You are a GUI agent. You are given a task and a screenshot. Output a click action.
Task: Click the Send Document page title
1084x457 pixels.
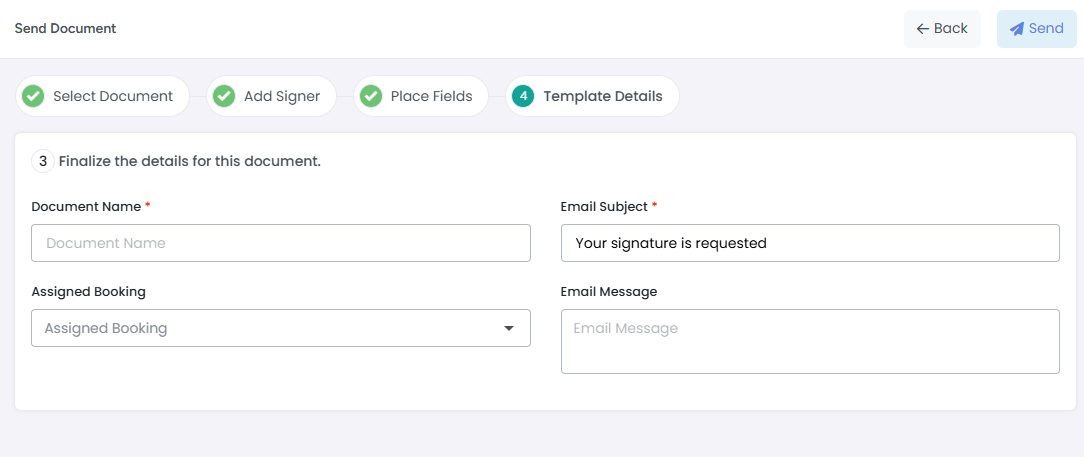coord(65,29)
